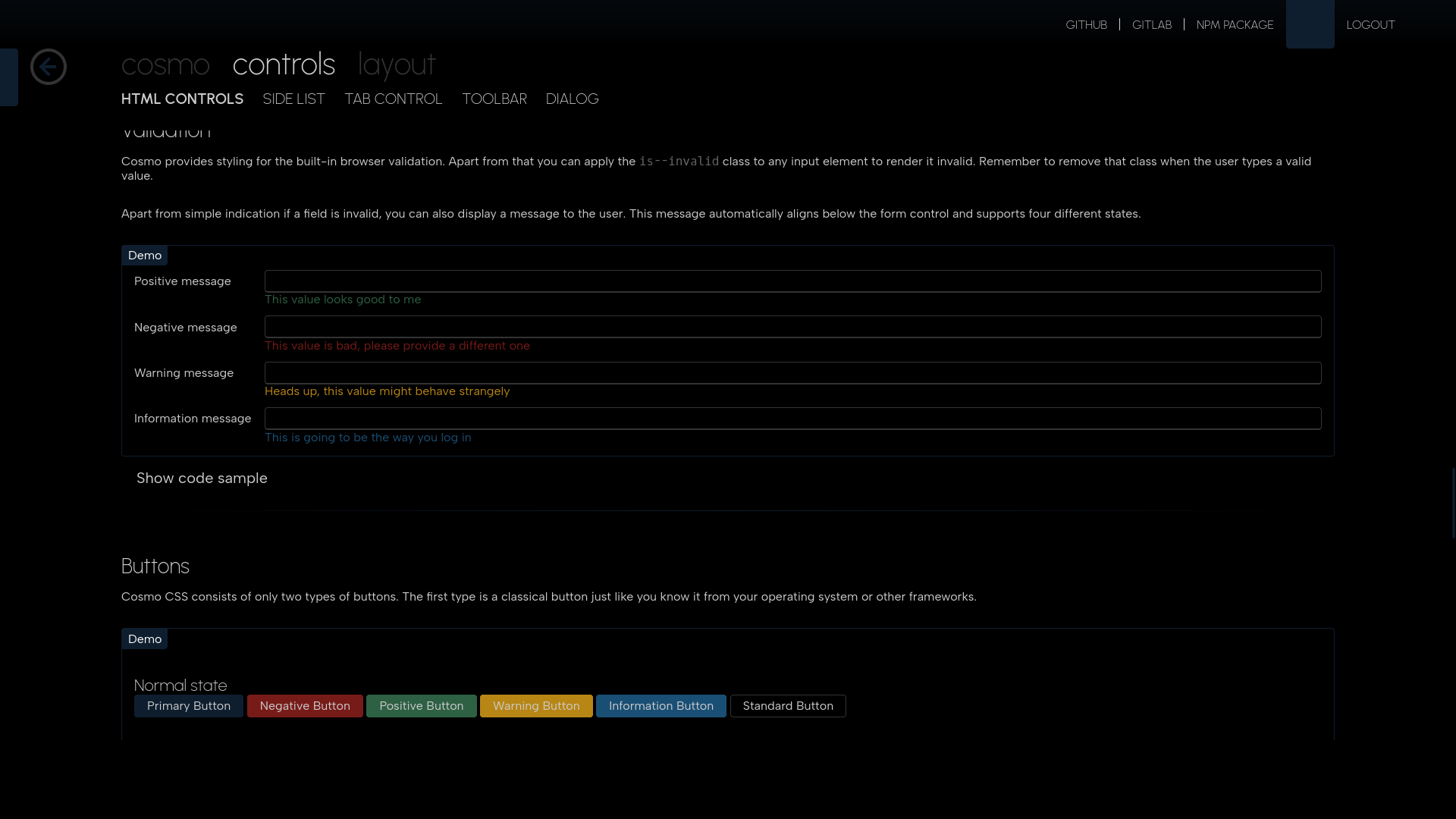
Task: Click the 'Warning message' label
Action: pyautogui.click(x=184, y=373)
